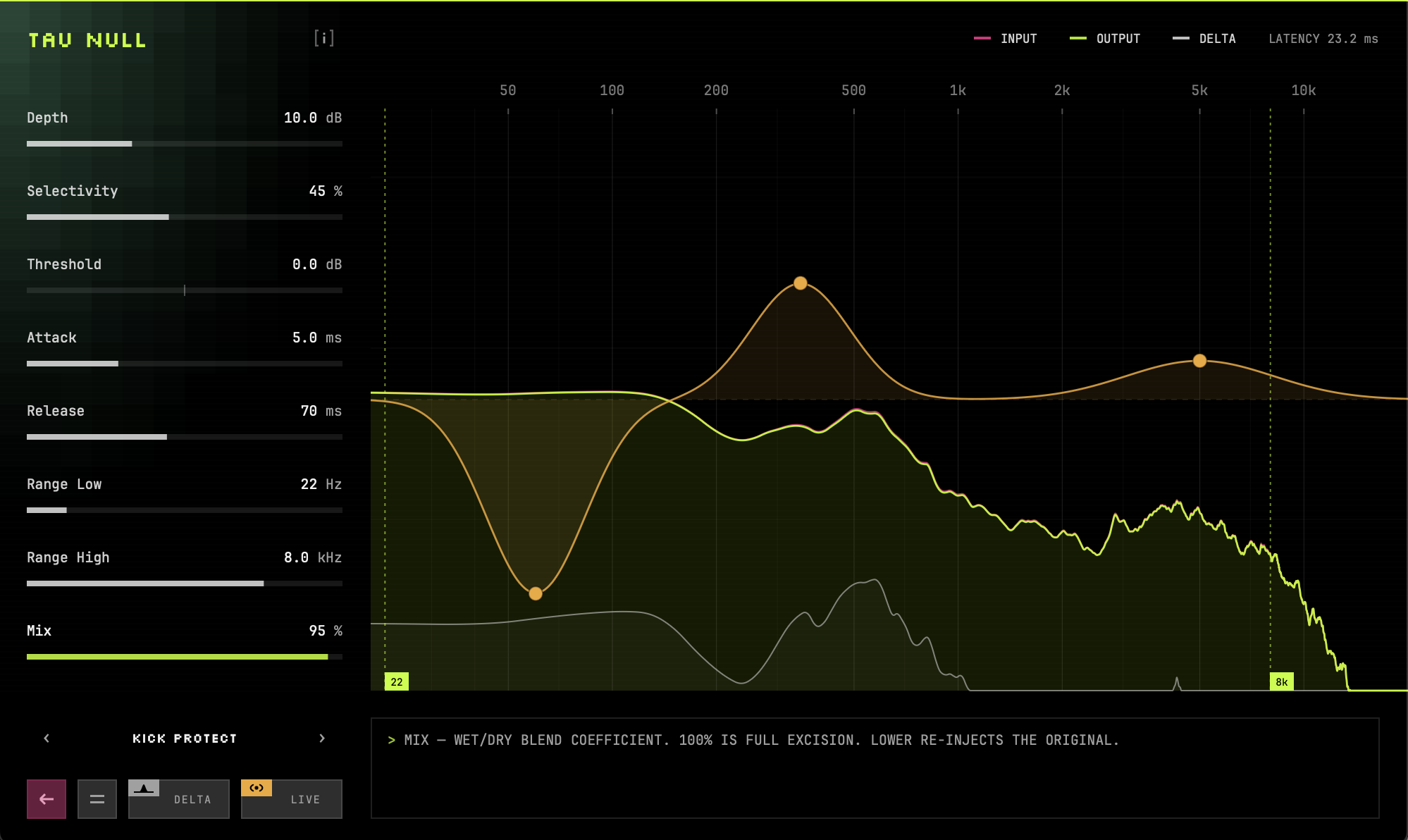Adjust the Range High slider
Image resolution: width=1408 pixels, height=840 pixels.
[x=185, y=583]
